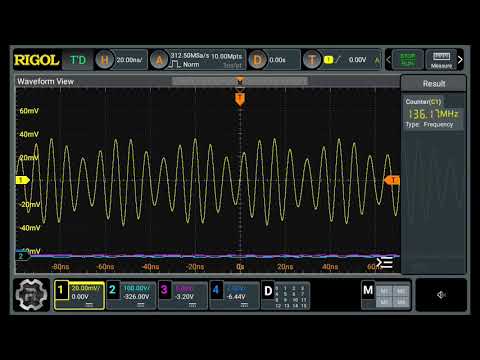
Task: Select the Counter(C1) frequency result
Action: point(433,113)
